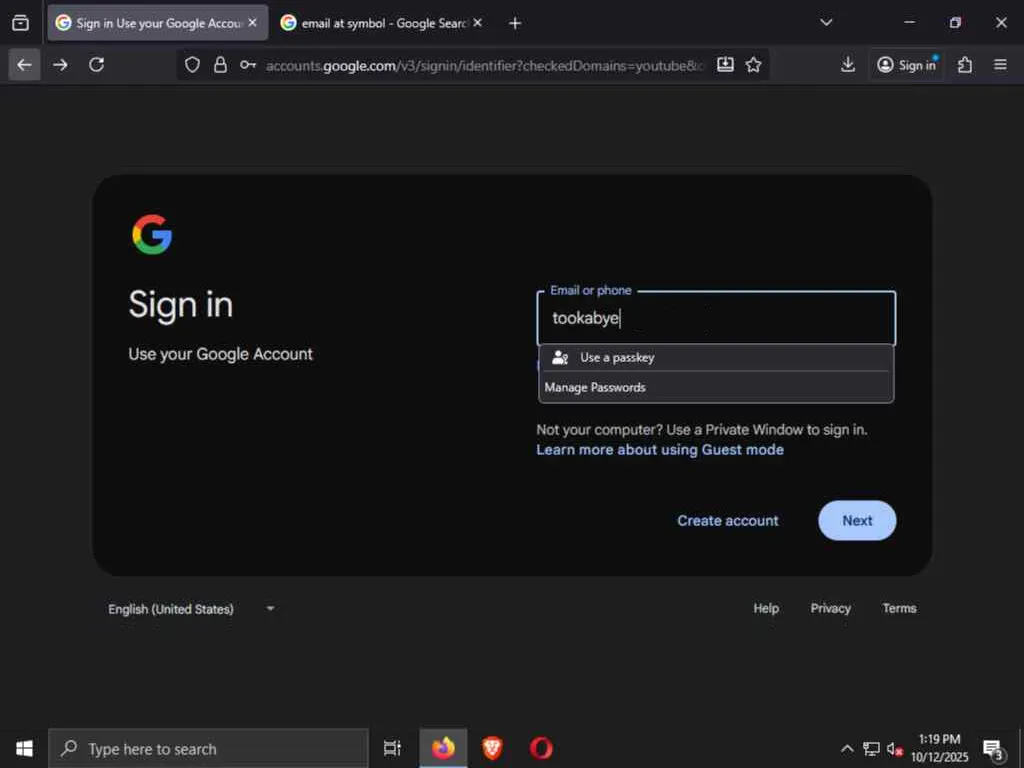Open the Firefox hamburger application menu

click(x=1000, y=65)
